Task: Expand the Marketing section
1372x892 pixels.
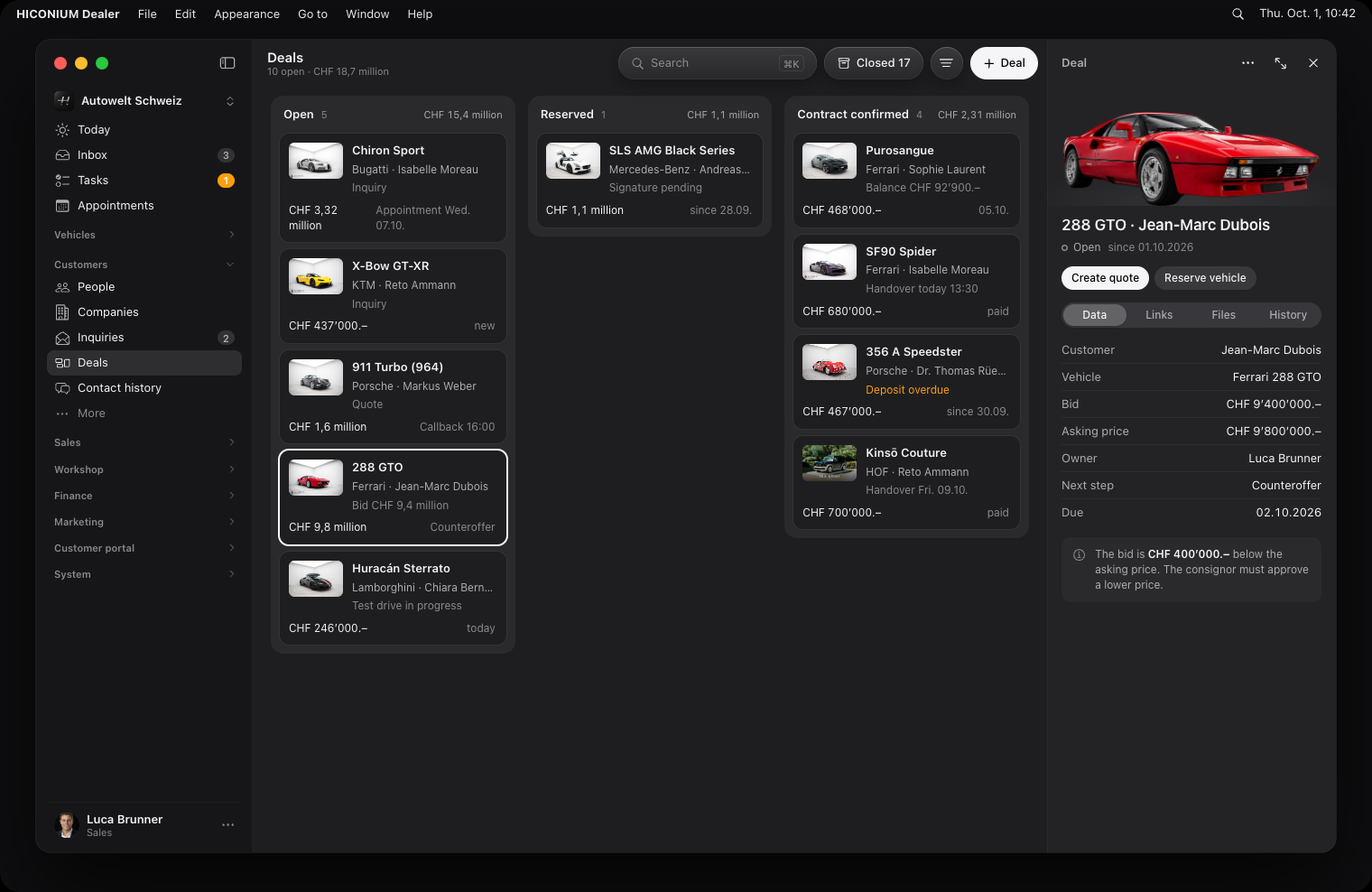Action: [144, 522]
